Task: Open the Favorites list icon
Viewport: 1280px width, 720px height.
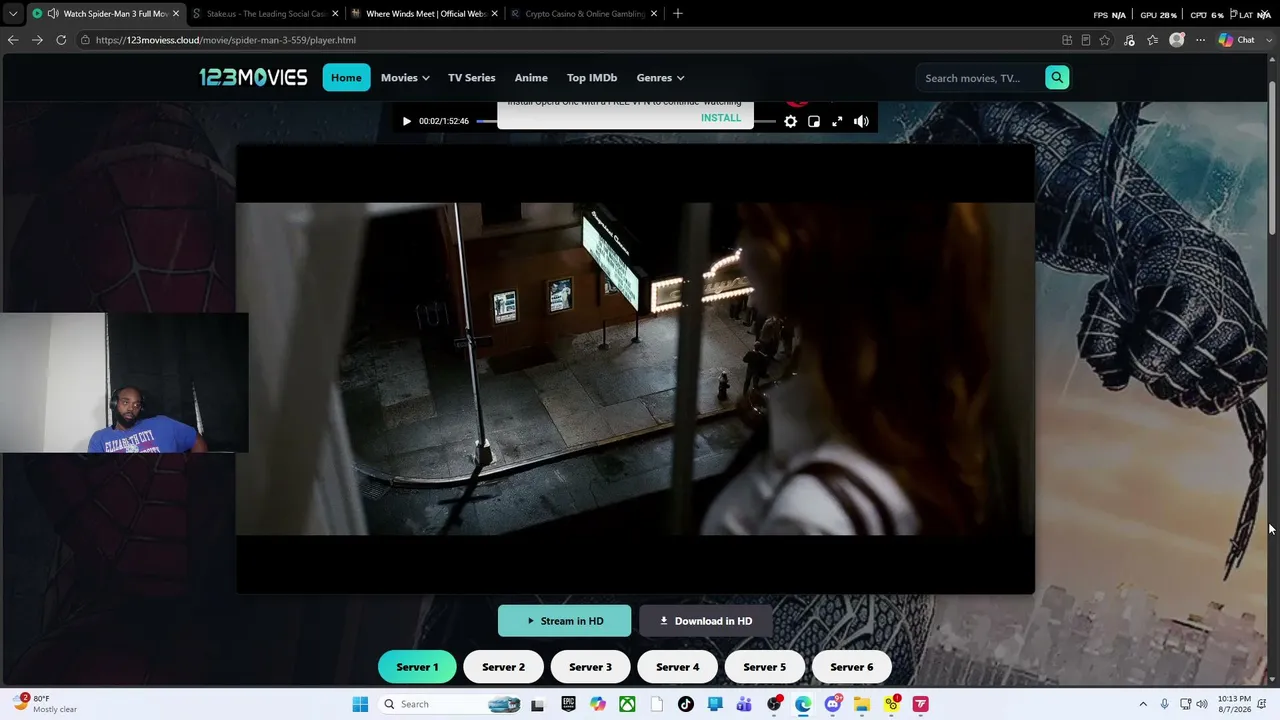Action: 1153,40
